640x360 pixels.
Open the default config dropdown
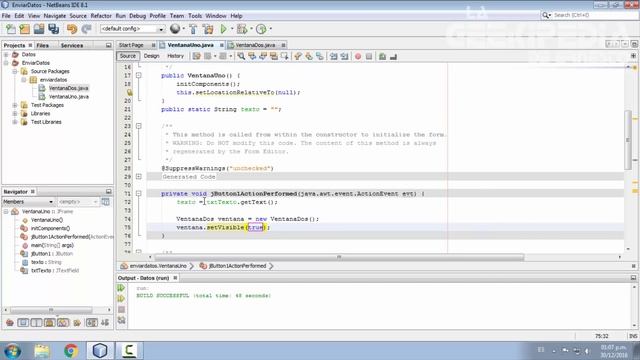tap(132, 29)
